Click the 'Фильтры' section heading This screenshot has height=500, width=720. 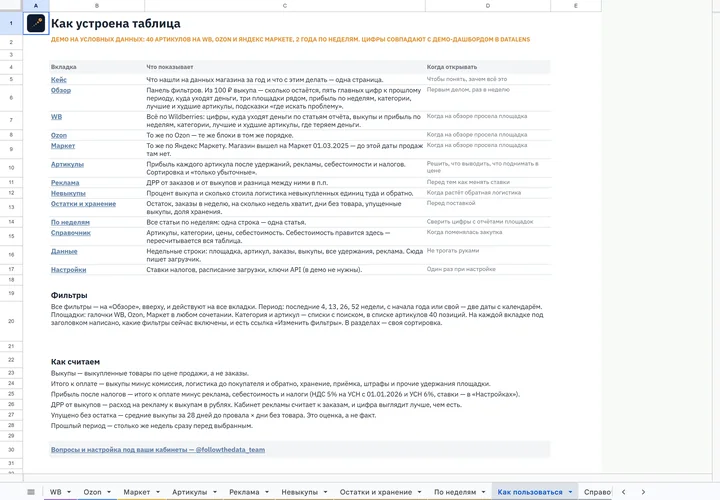[69, 295]
